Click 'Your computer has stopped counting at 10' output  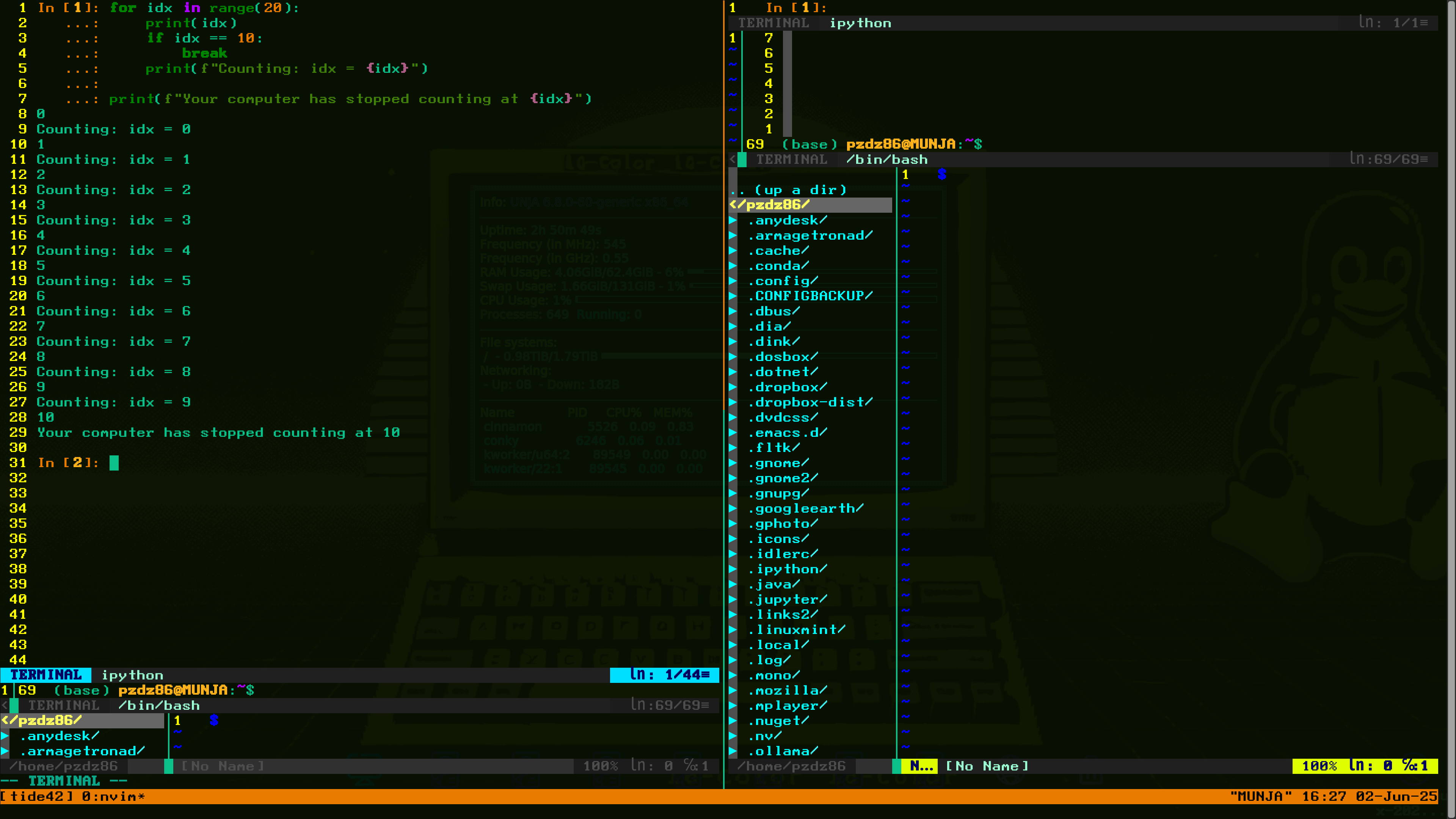[x=218, y=432]
